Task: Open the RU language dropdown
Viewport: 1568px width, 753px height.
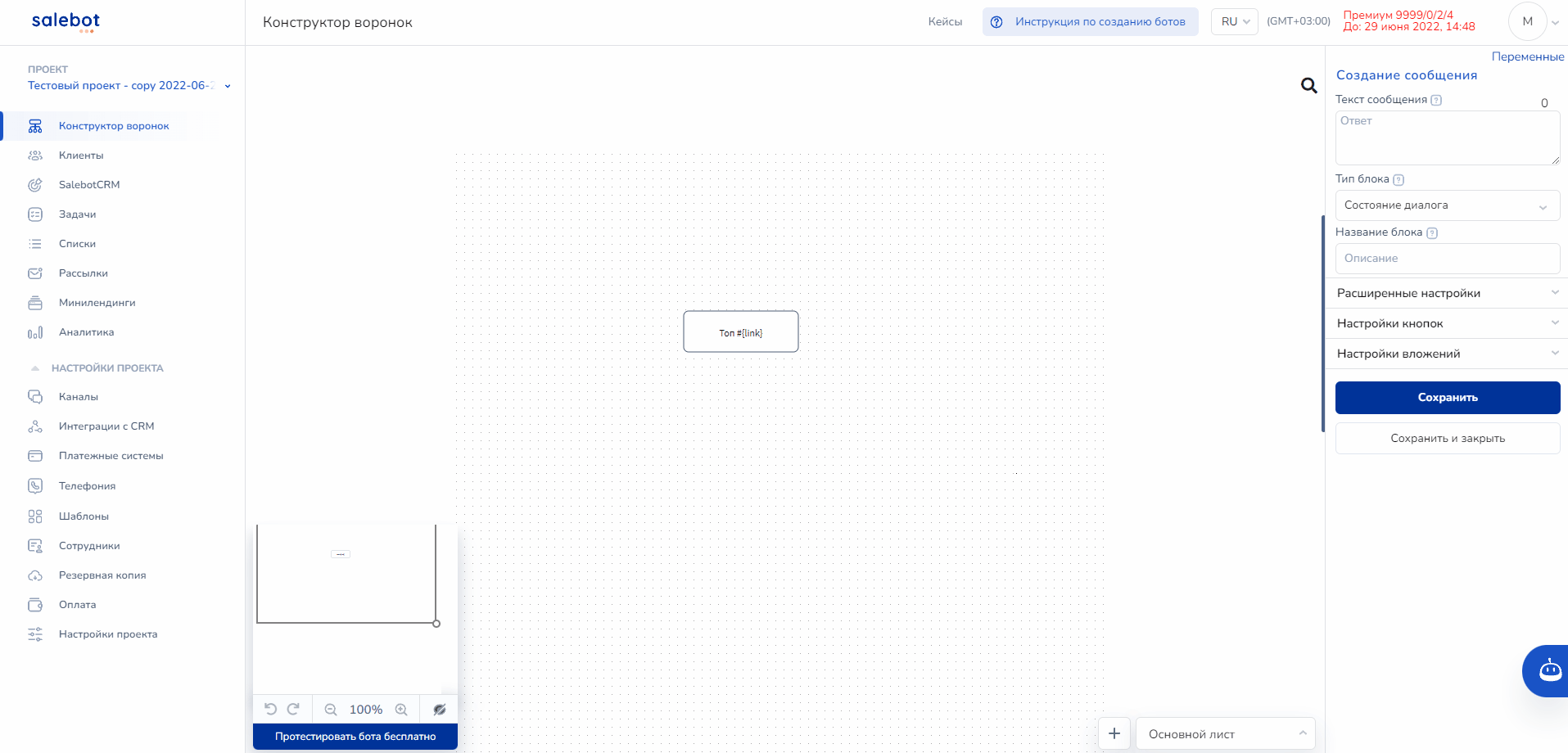Action: 1234,22
